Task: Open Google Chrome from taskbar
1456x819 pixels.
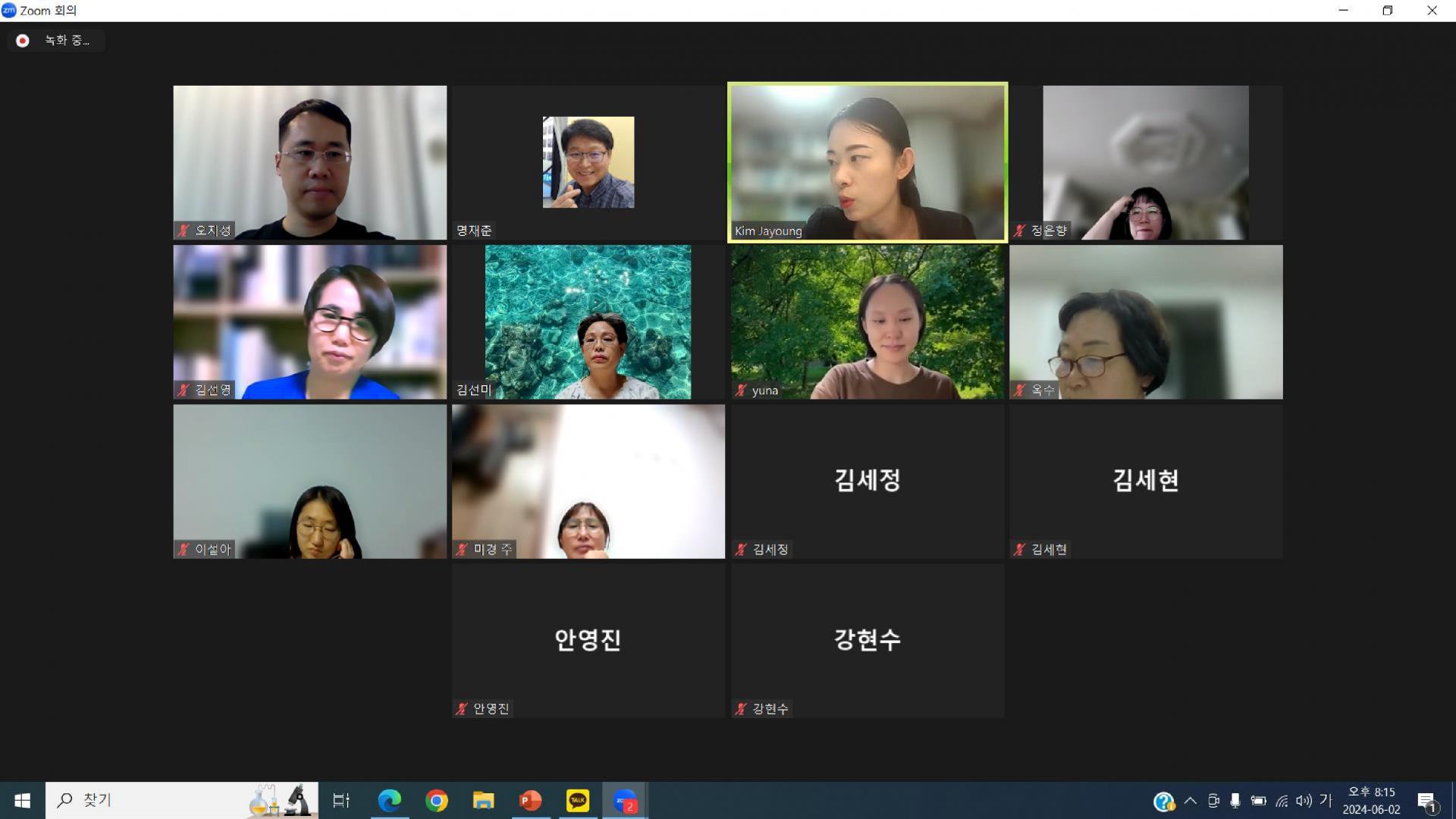Action: pyautogui.click(x=437, y=800)
